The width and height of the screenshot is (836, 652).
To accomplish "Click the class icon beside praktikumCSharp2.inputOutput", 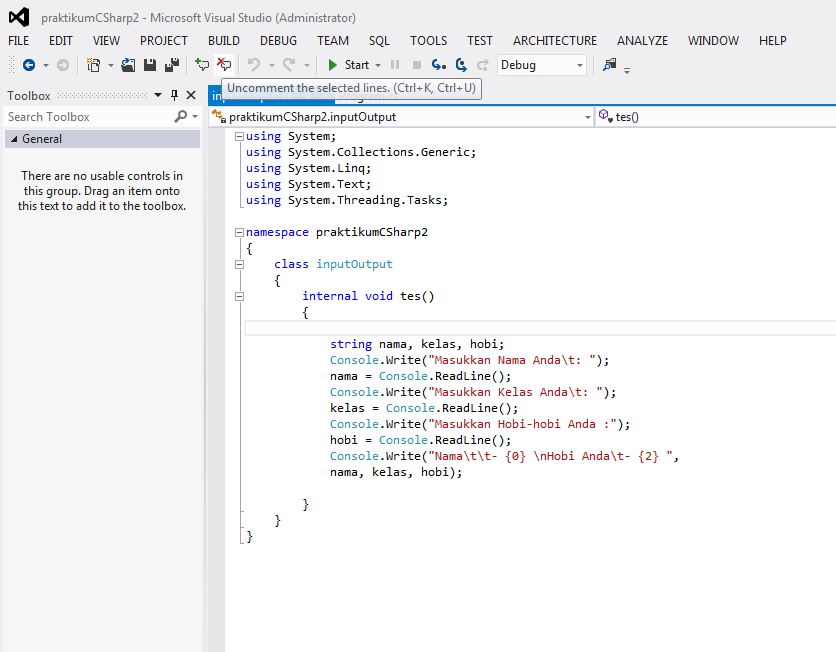I will [x=219, y=116].
